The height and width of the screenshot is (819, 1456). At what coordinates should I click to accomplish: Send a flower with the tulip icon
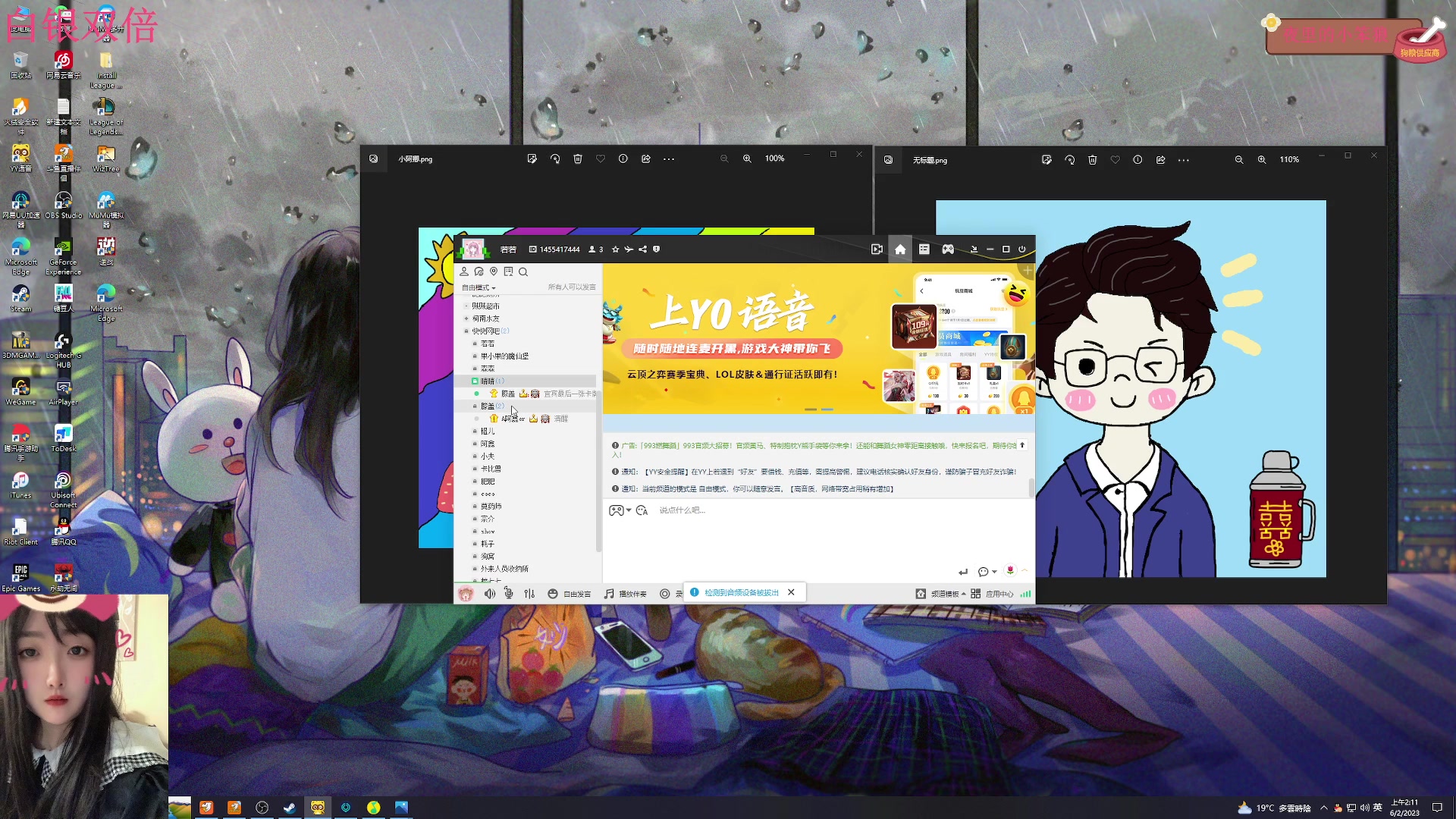1010,570
